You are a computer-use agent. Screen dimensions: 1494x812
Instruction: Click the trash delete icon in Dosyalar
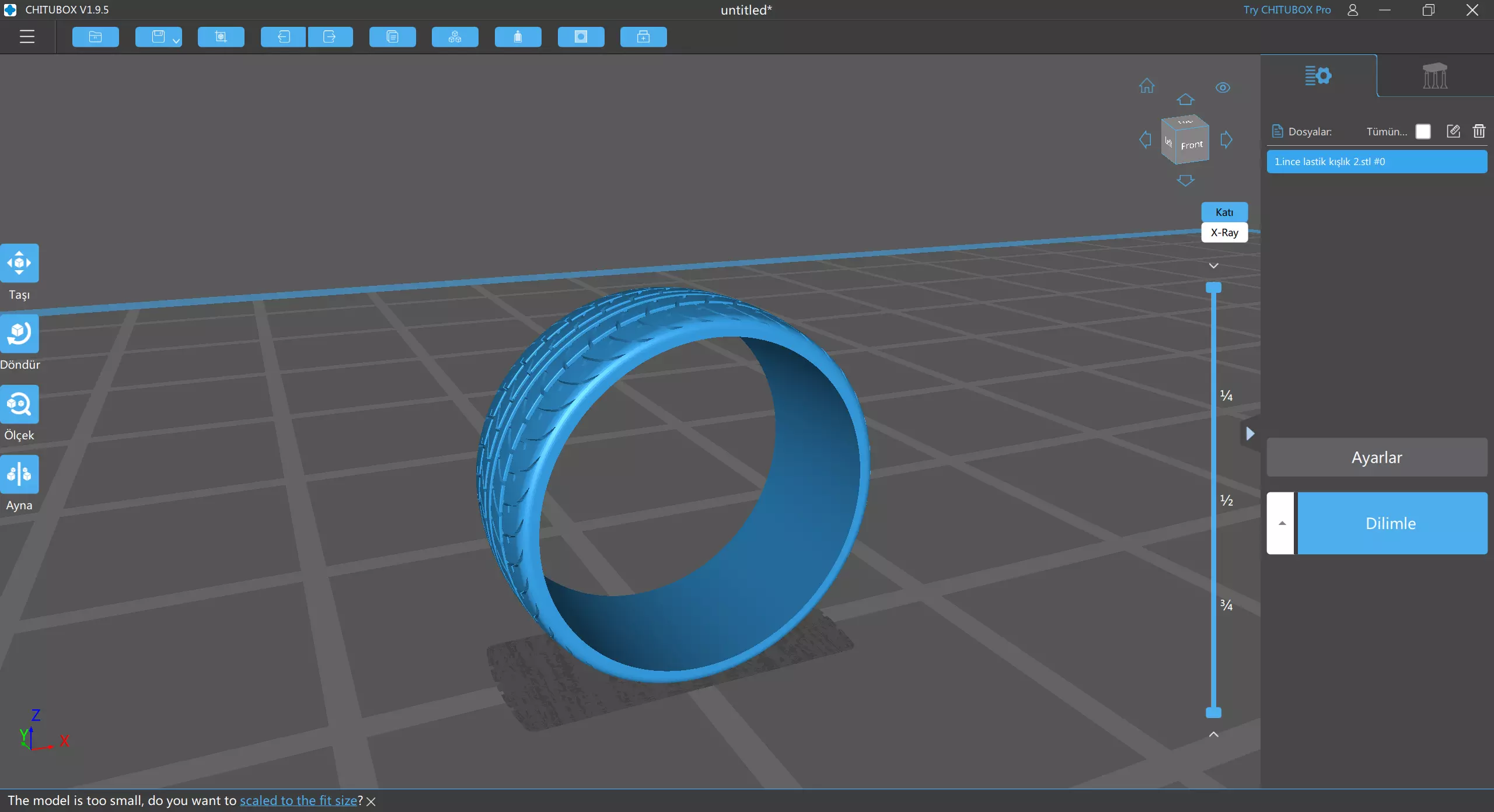tap(1479, 131)
